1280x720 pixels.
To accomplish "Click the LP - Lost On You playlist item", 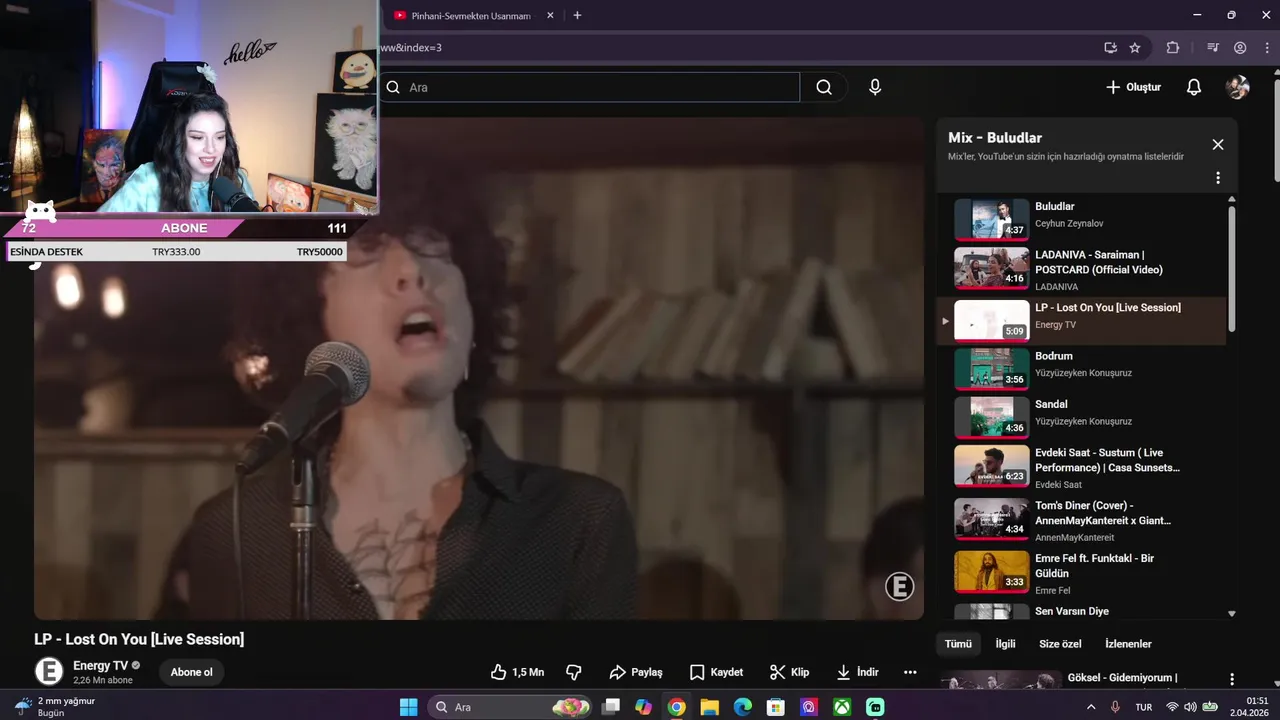I will tap(1082, 320).
